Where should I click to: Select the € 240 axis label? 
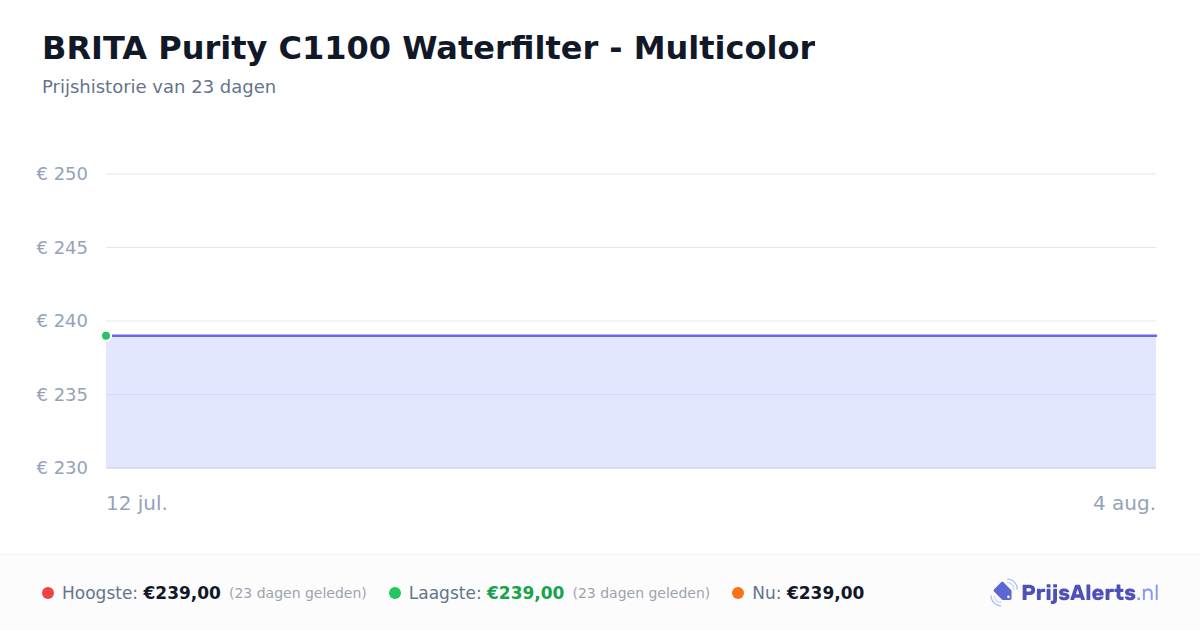(x=62, y=321)
